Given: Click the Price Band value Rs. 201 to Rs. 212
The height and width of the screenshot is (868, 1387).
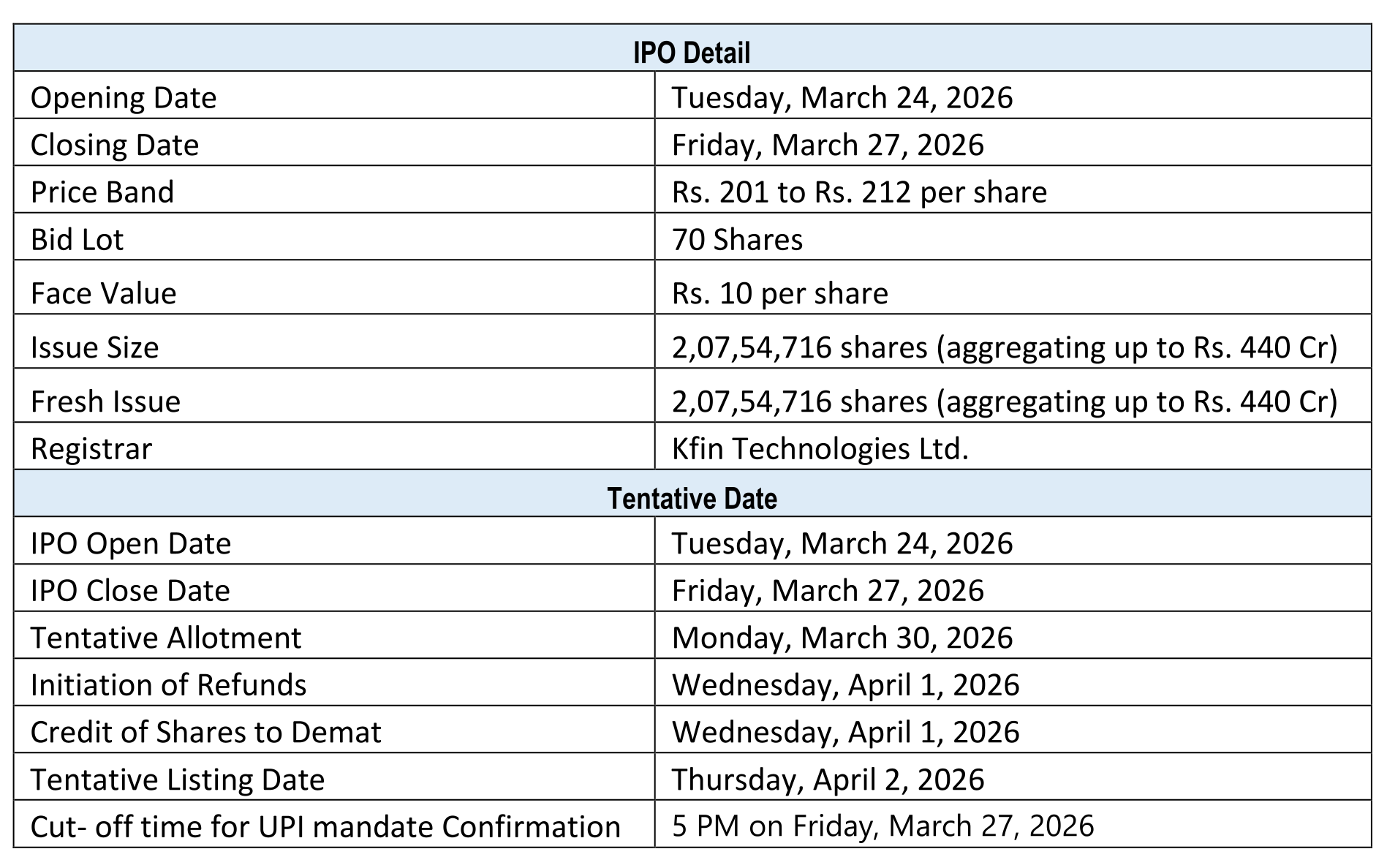Looking at the screenshot, I should click(859, 192).
